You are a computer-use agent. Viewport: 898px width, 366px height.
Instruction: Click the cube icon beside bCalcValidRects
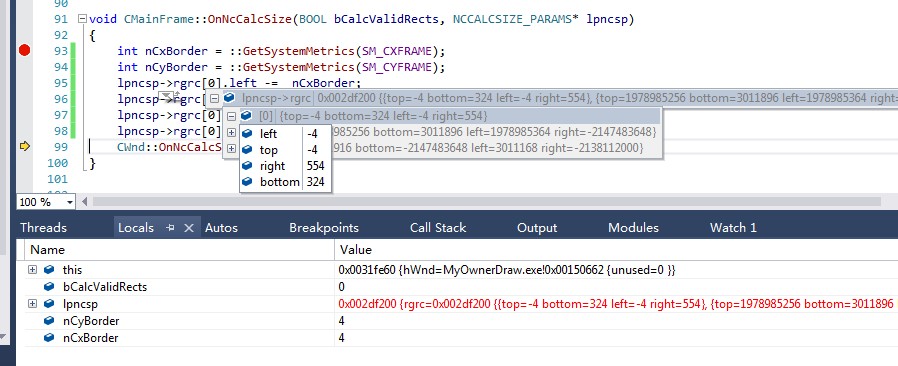49,286
